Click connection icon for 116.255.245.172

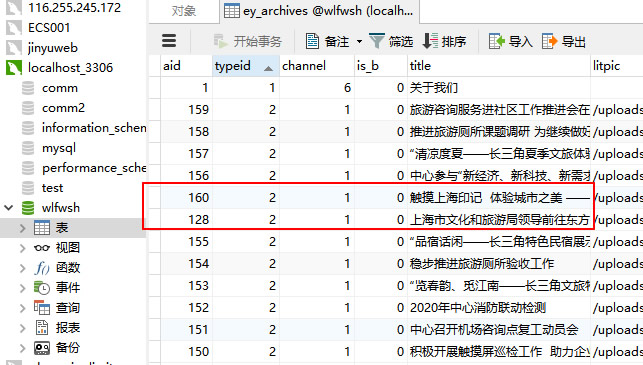coord(14,8)
